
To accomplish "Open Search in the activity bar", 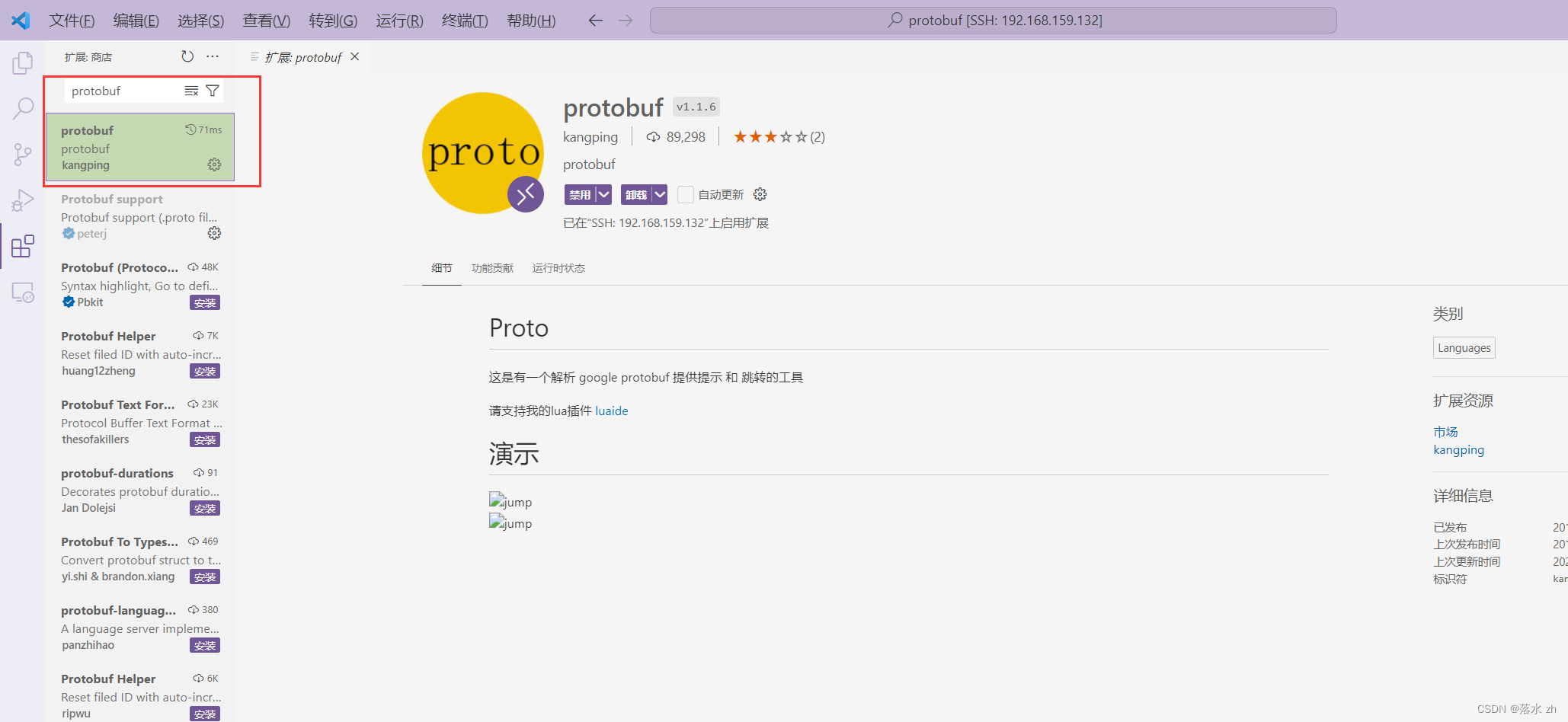I will pos(22,109).
